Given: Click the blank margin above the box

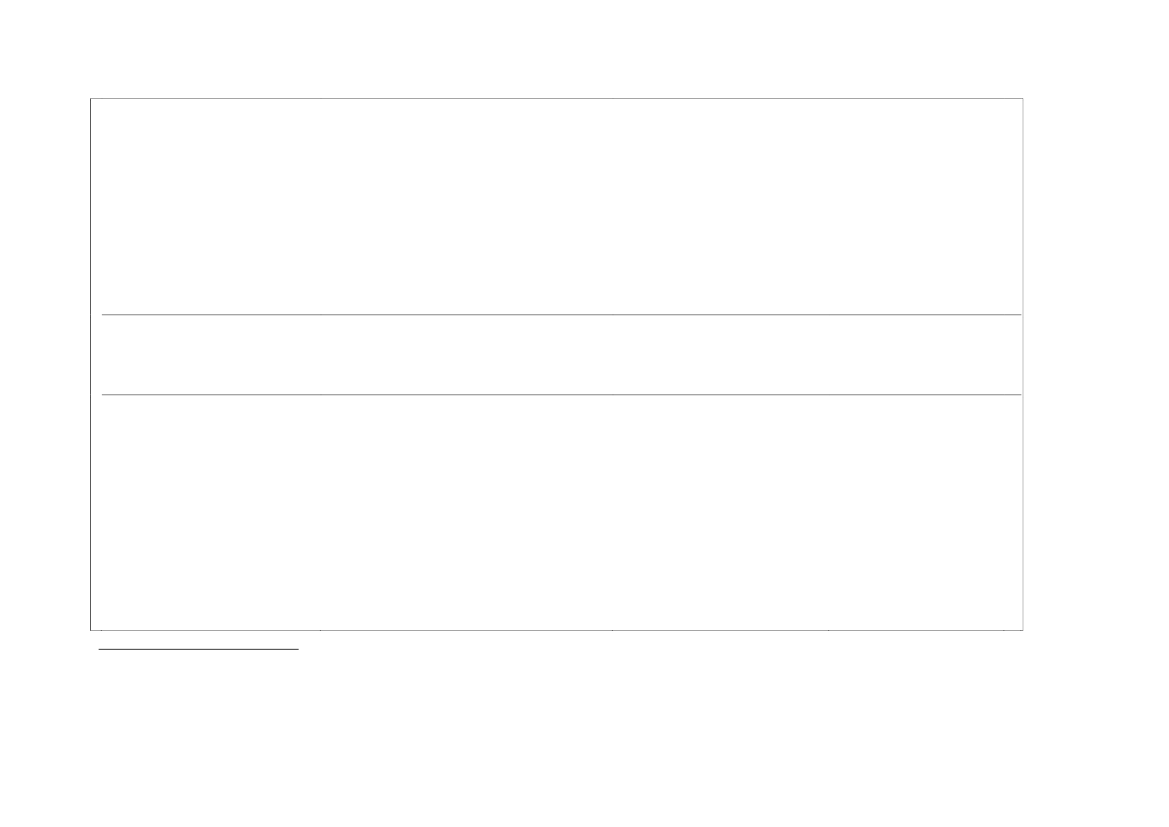Looking at the screenshot, I should coord(556,48).
